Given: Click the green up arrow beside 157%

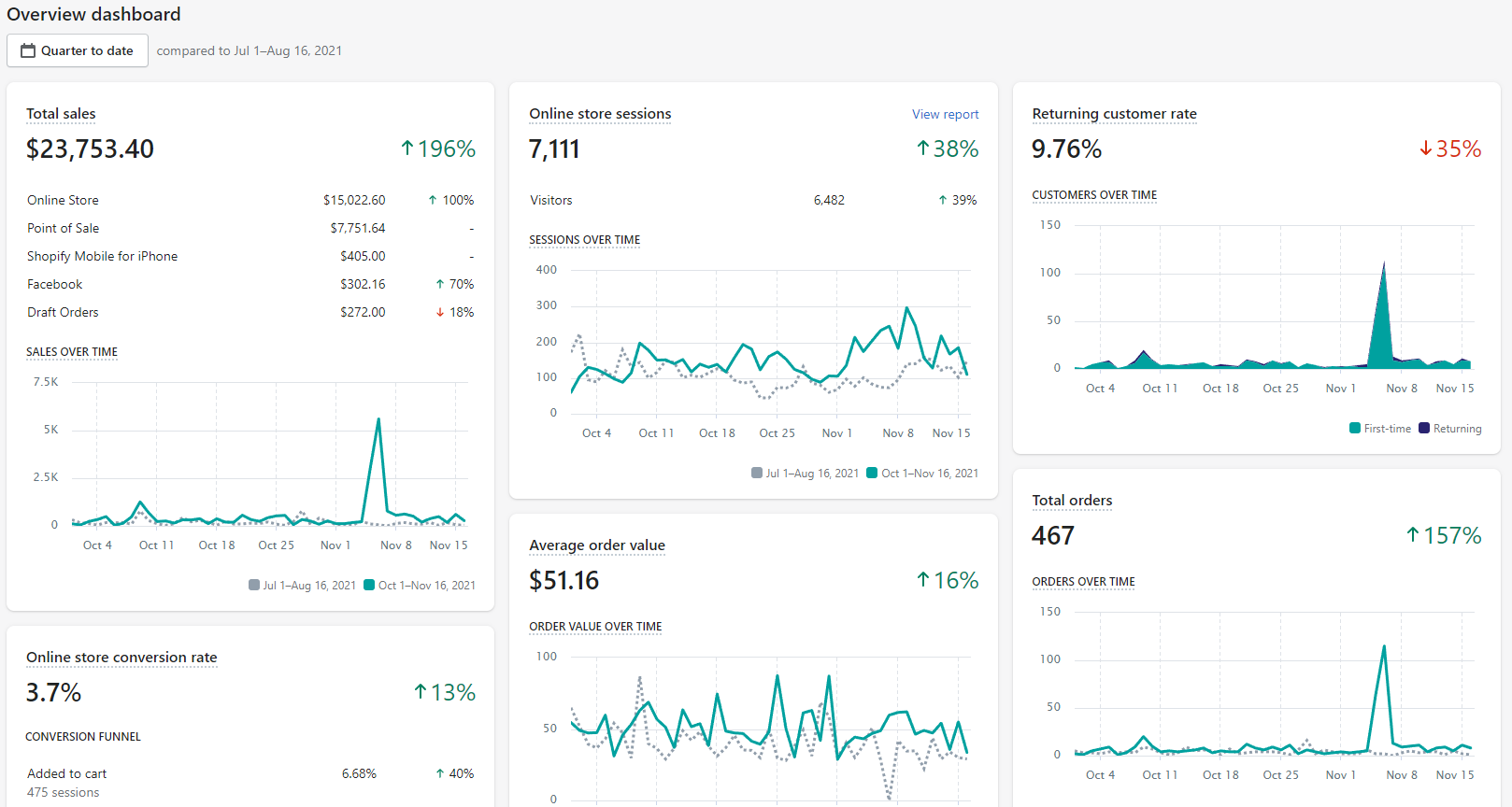Looking at the screenshot, I should (x=1413, y=535).
